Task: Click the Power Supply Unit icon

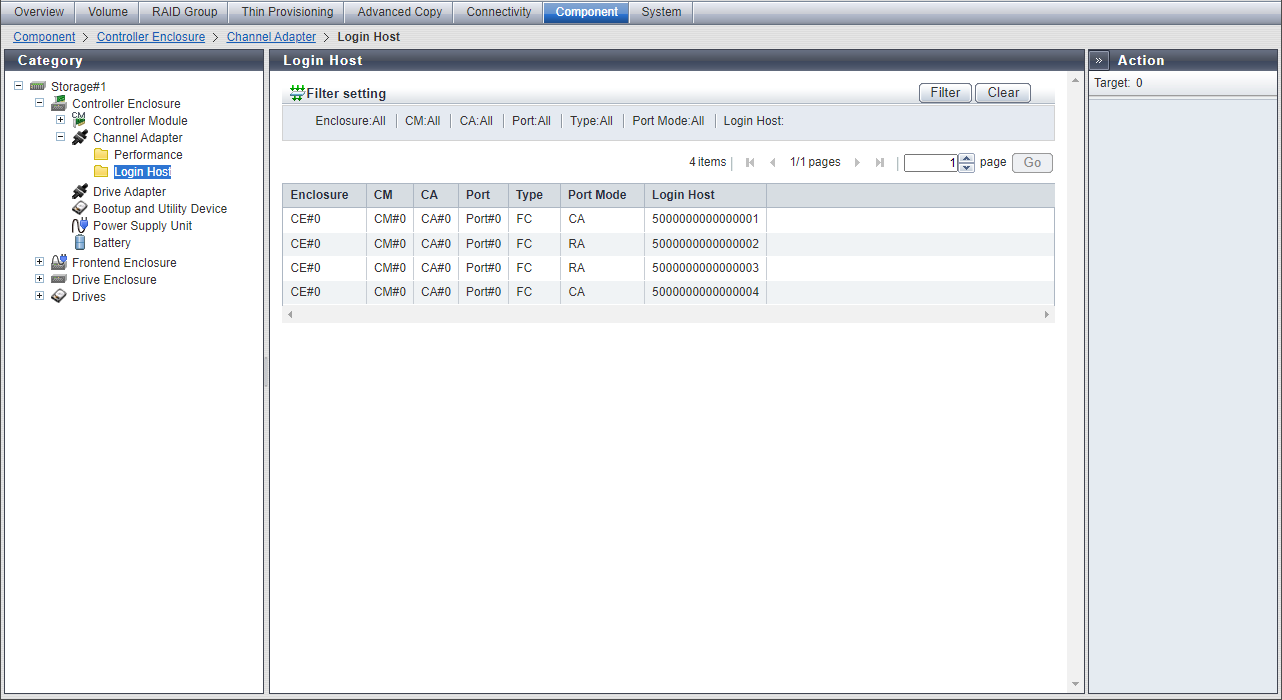Action: pos(80,225)
